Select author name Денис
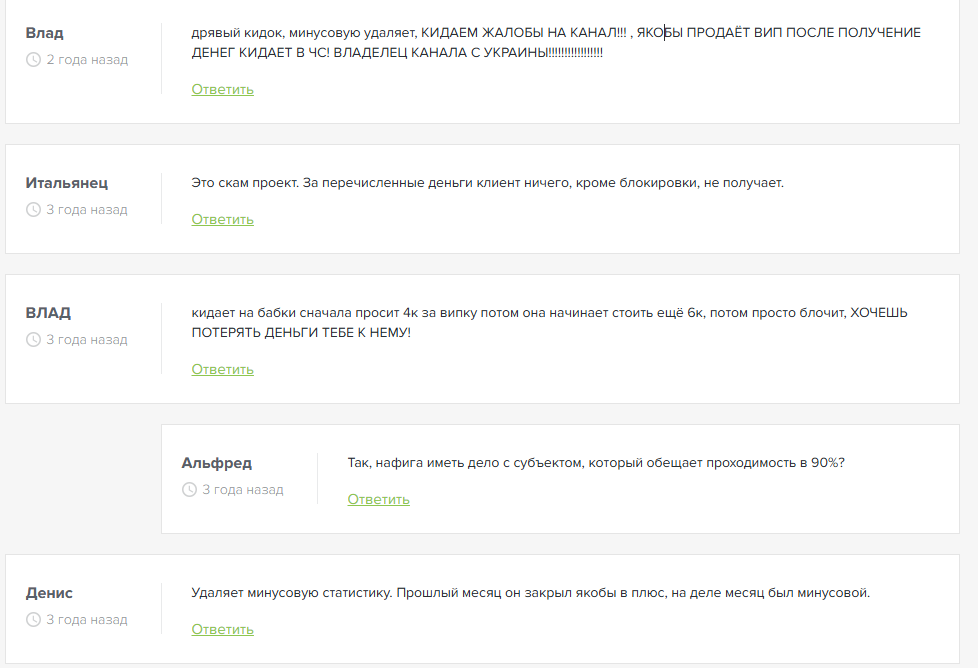The image size is (978, 668). pos(49,593)
